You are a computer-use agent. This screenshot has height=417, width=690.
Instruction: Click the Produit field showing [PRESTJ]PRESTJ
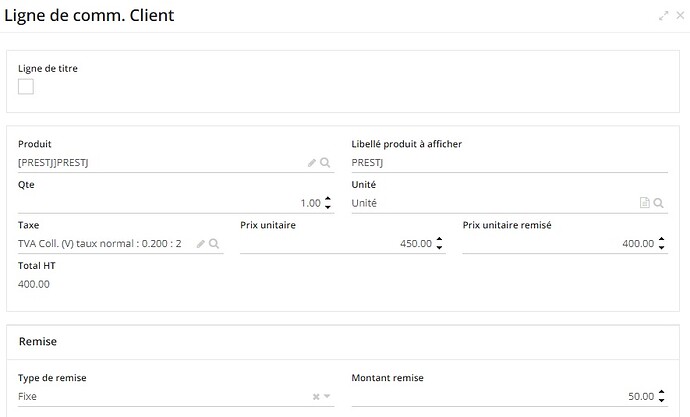[161, 163]
